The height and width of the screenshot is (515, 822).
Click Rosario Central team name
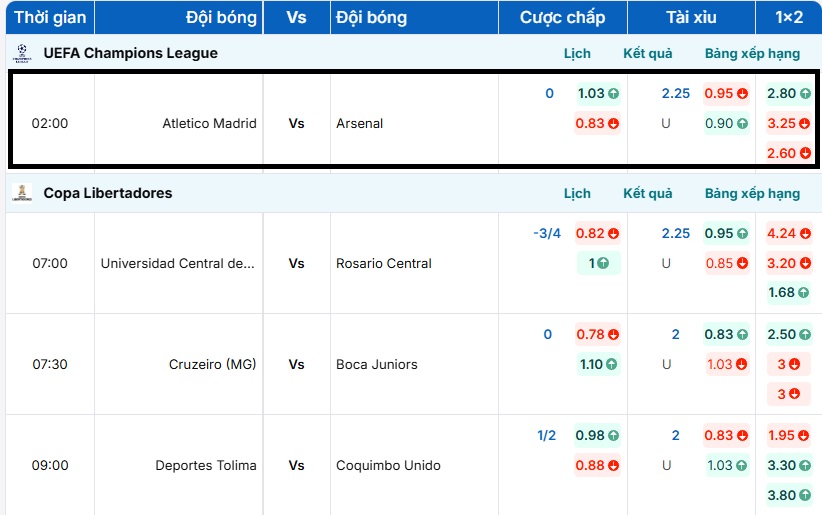pyautogui.click(x=384, y=263)
